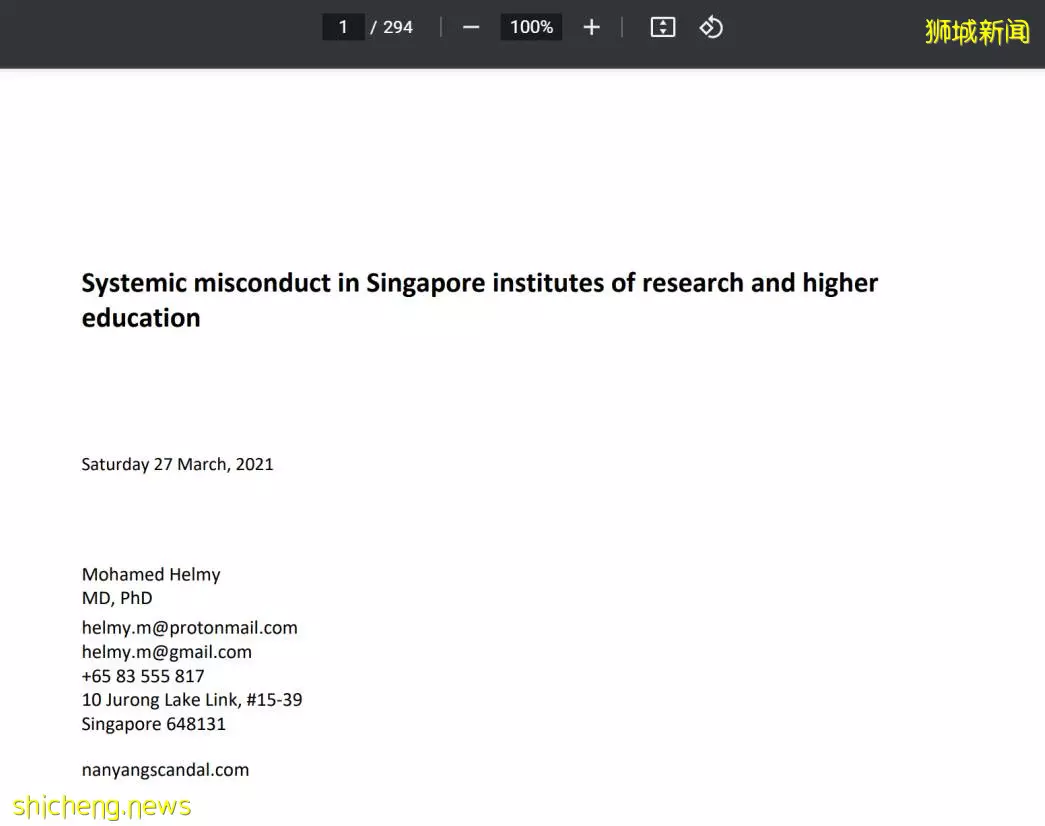The width and height of the screenshot is (1045, 826).
Task: Click the "MD, PhD" credentials line
Action: click(117, 598)
